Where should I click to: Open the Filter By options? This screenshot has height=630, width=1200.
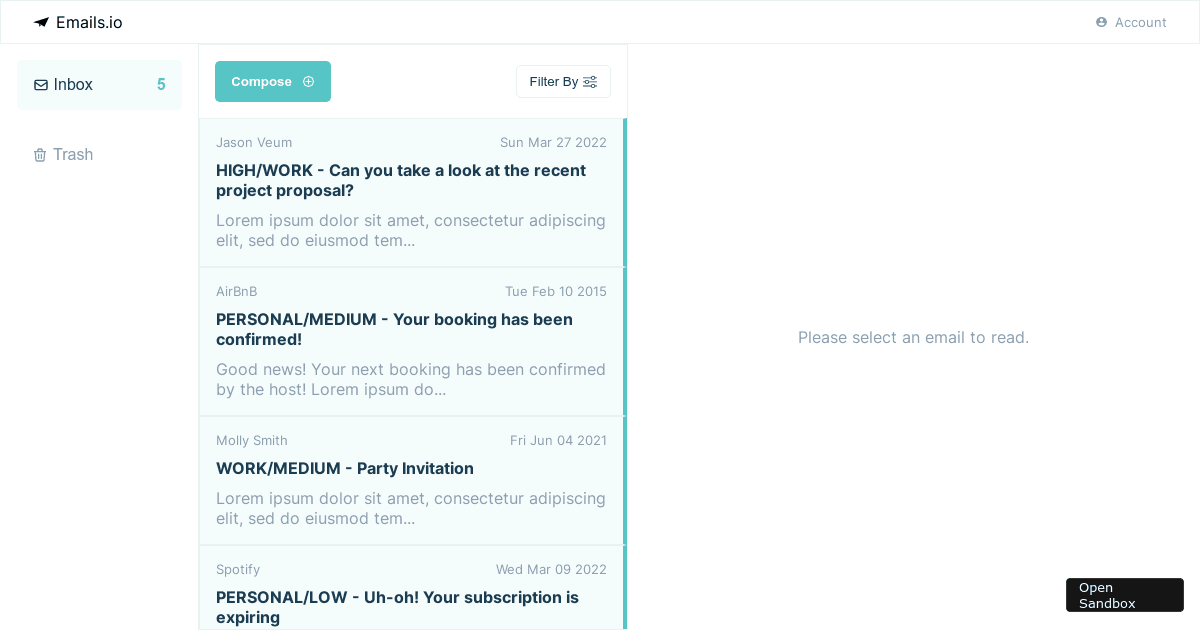(563, 81)
